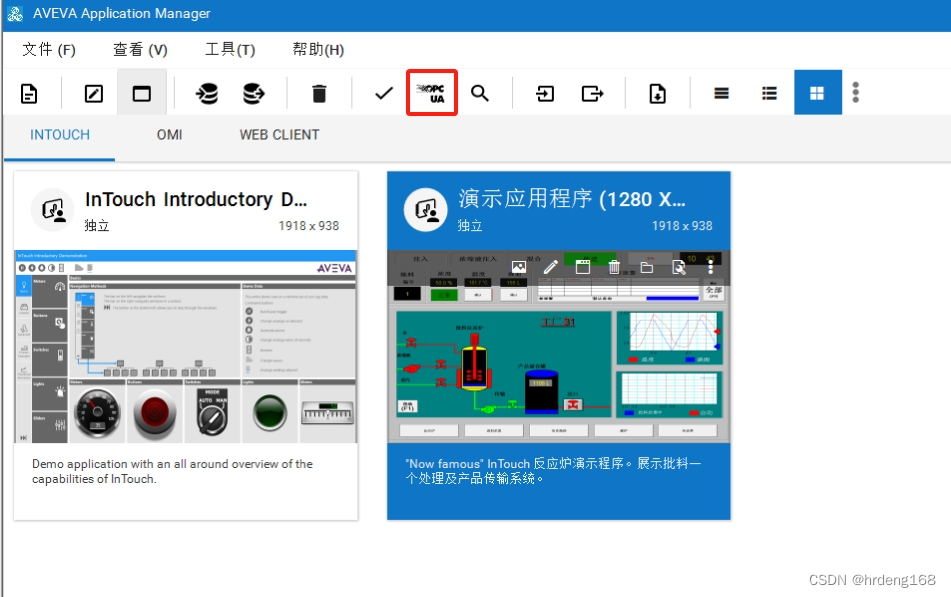Select the 演示应用程序 (1280 X... title
951x597 pixels.
(571, 199)
